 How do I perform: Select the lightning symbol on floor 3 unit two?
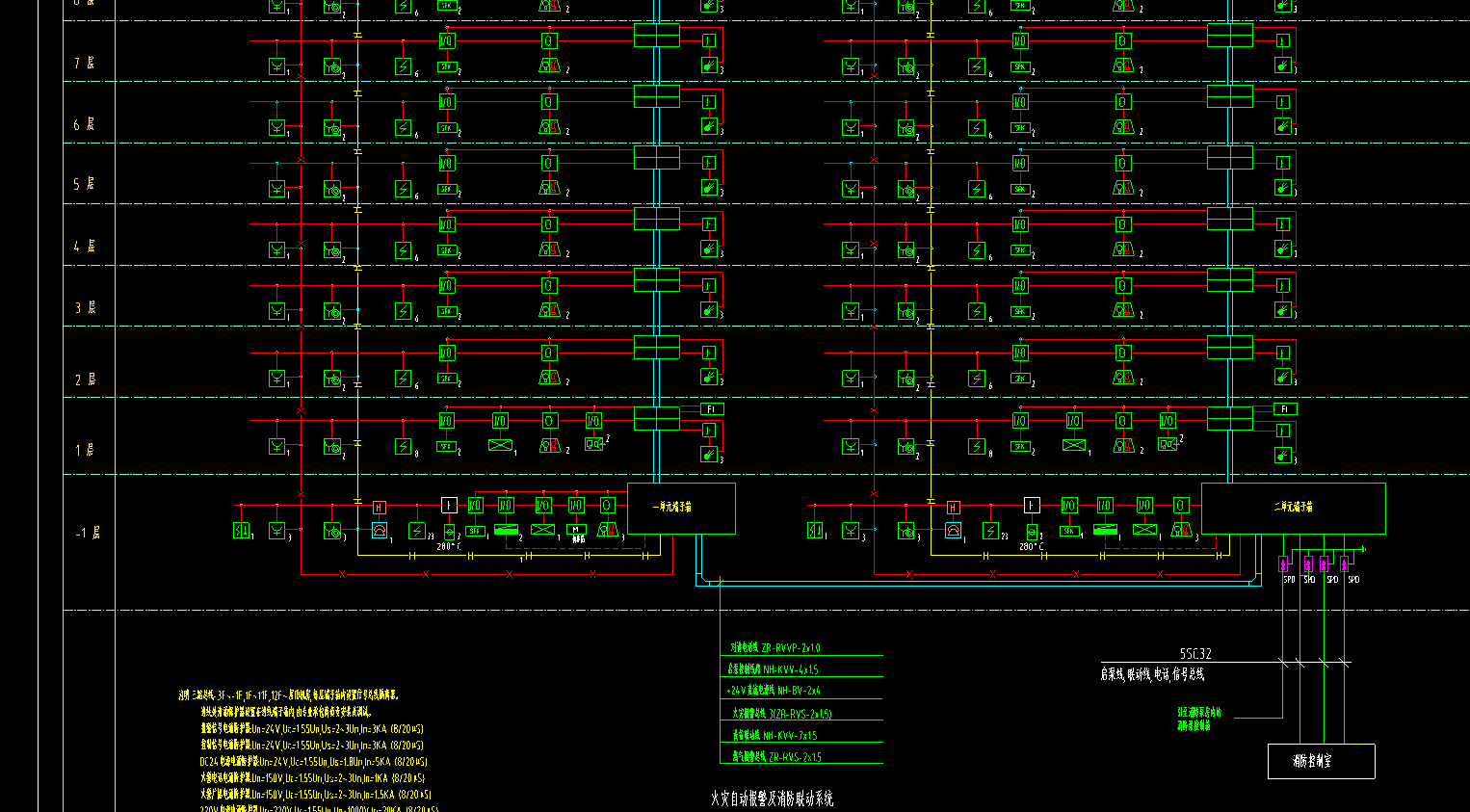click(977, 310)
